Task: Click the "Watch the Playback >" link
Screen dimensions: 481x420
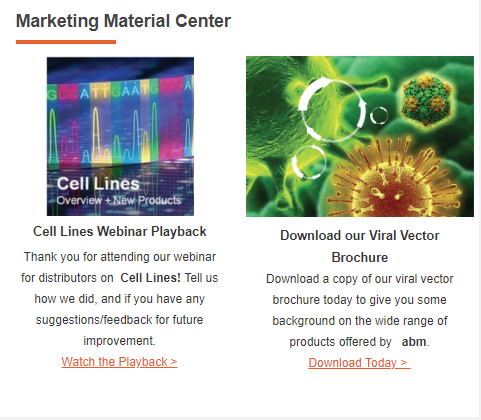Action: [119, 362]
